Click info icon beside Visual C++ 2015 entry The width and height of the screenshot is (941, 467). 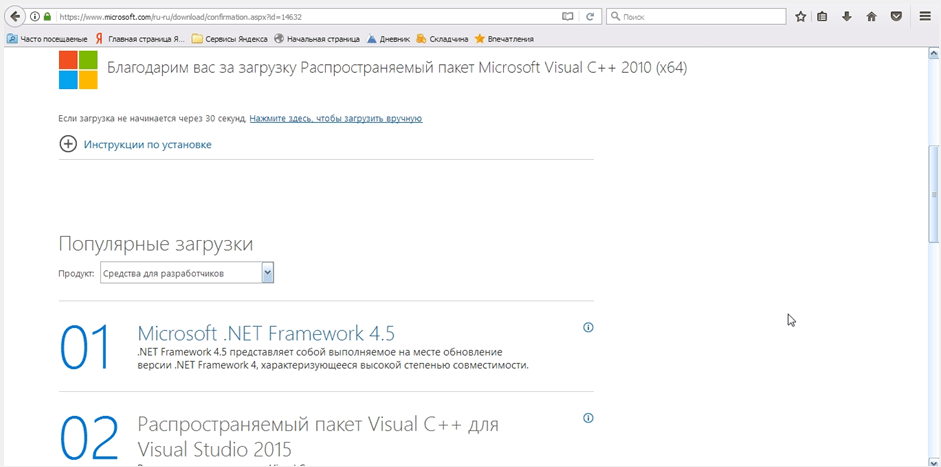tap(588, 418)
